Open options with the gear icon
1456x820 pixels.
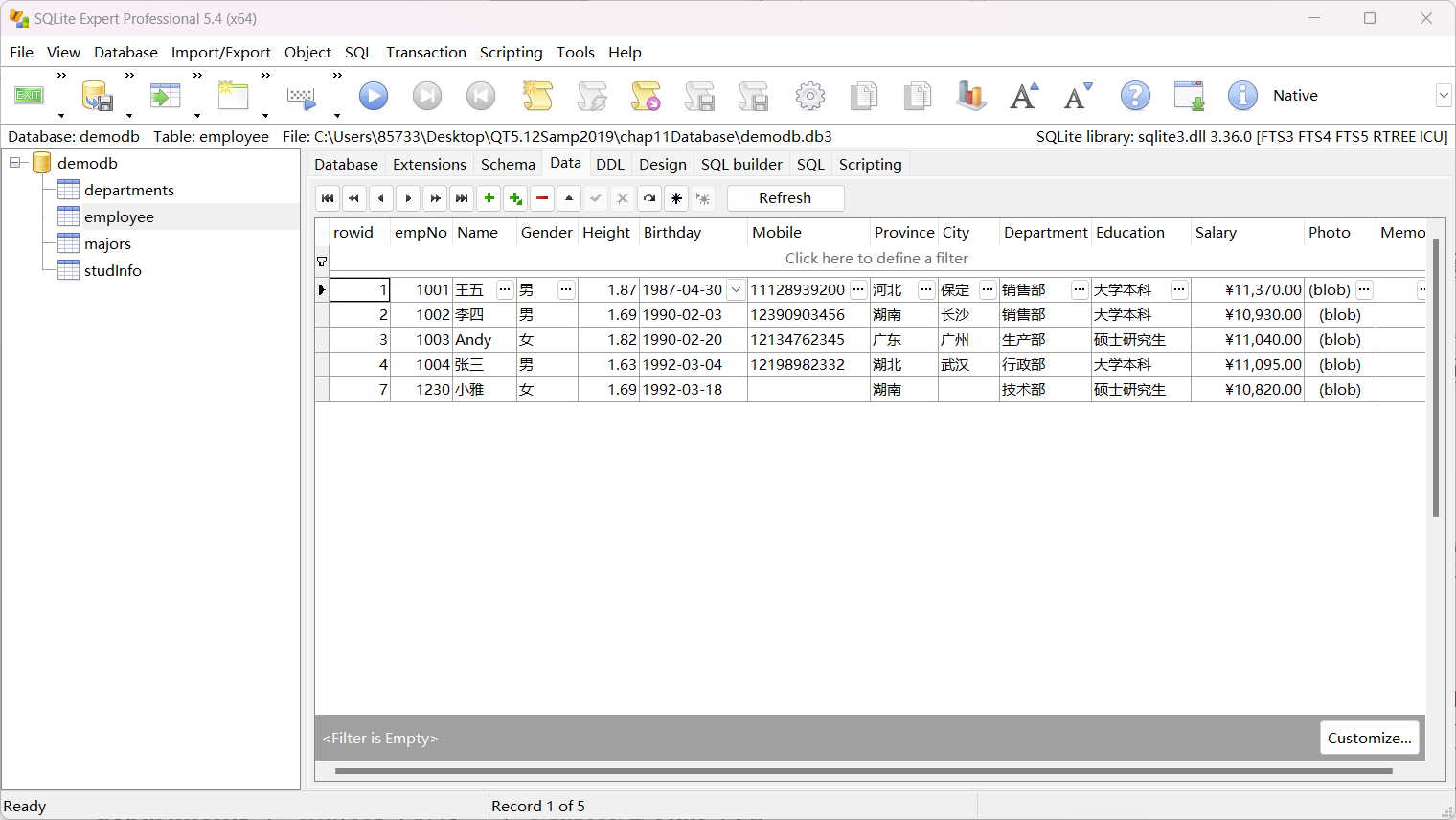[810, 96]
